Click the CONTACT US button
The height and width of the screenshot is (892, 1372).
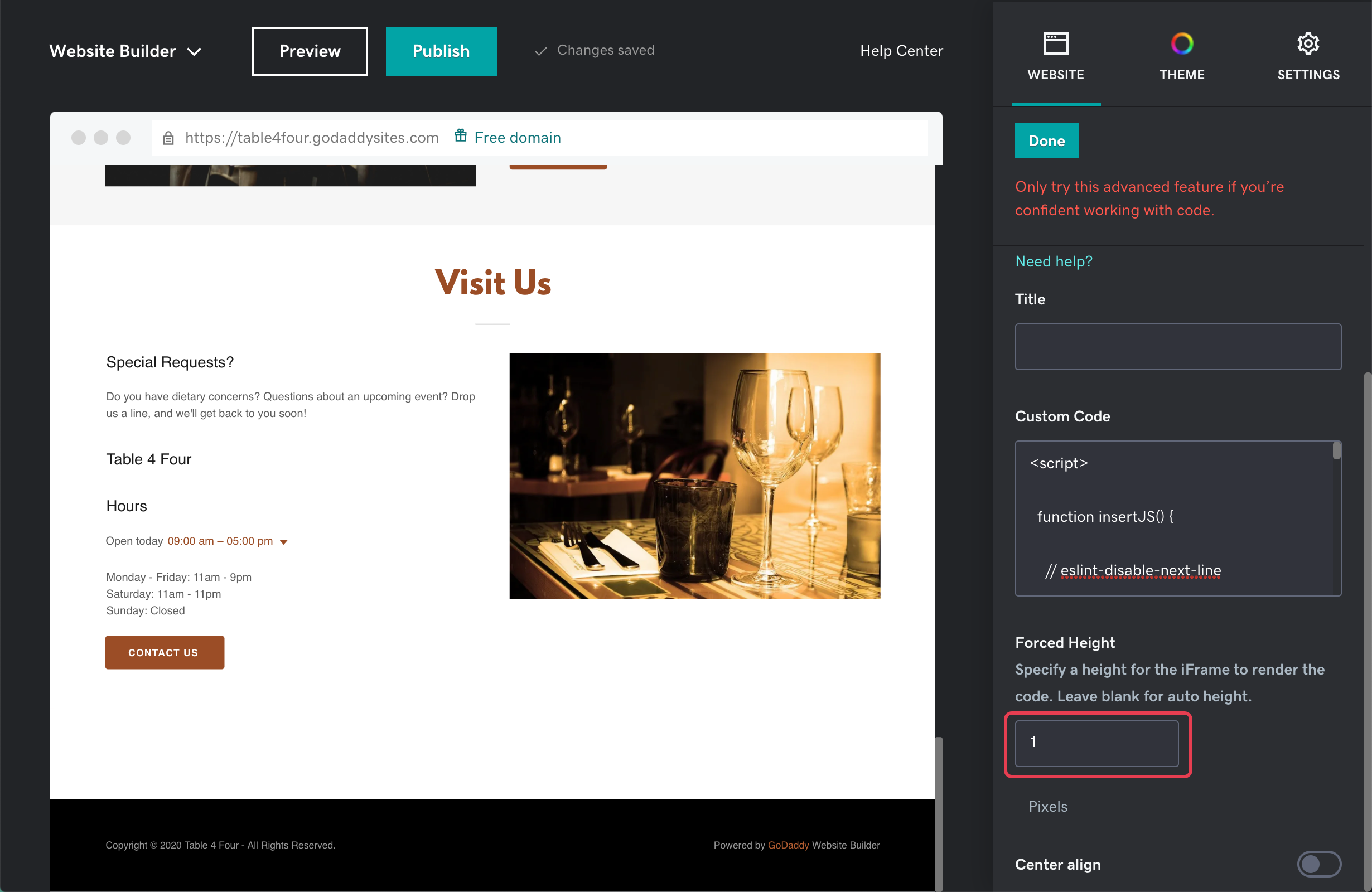click(x=165, y=652)
